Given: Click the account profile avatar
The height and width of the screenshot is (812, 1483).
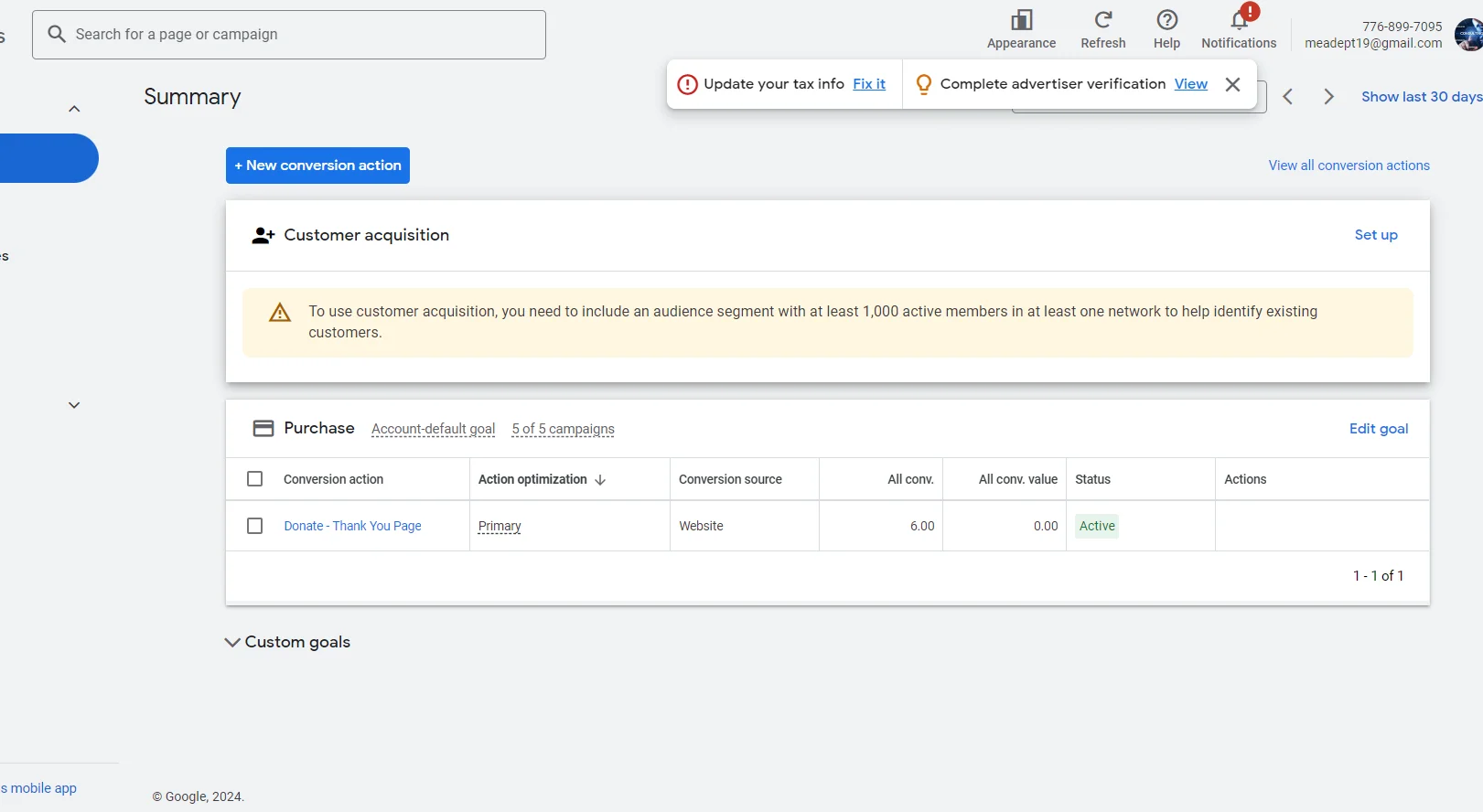Looking at the screenshot, I should pos(1468,35).
